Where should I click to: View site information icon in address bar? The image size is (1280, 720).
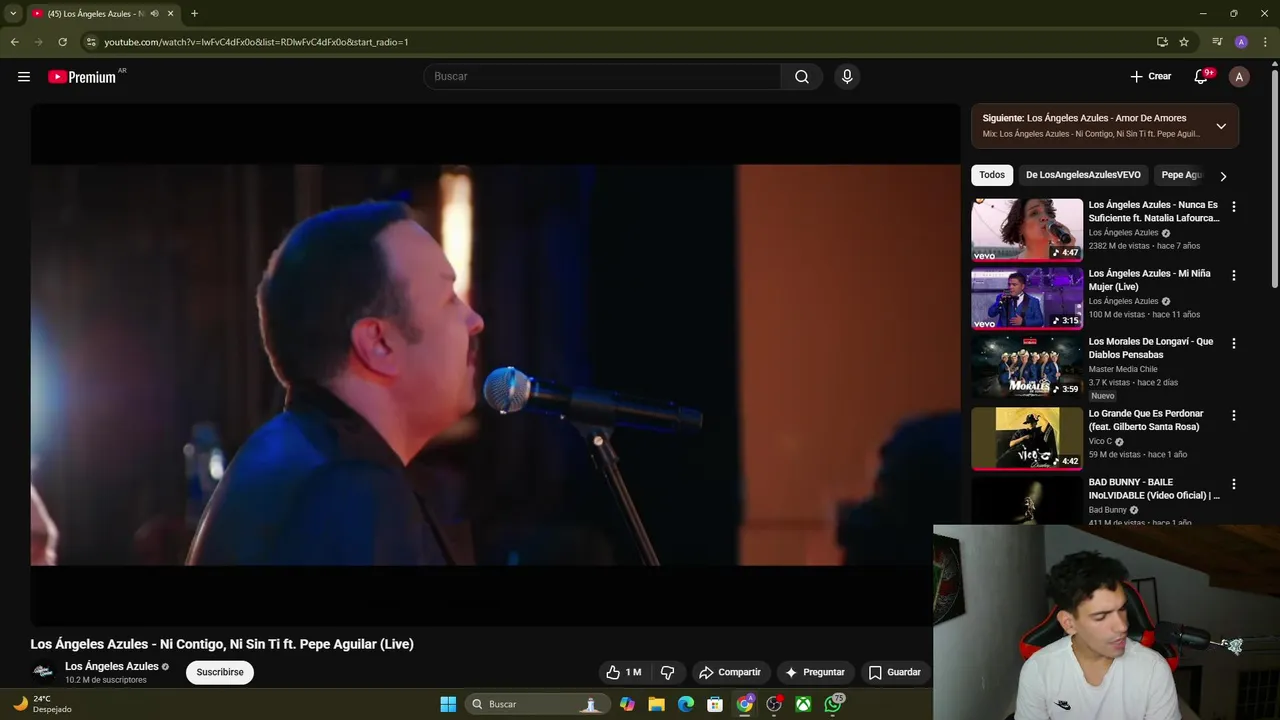click(x=91, y=42)
